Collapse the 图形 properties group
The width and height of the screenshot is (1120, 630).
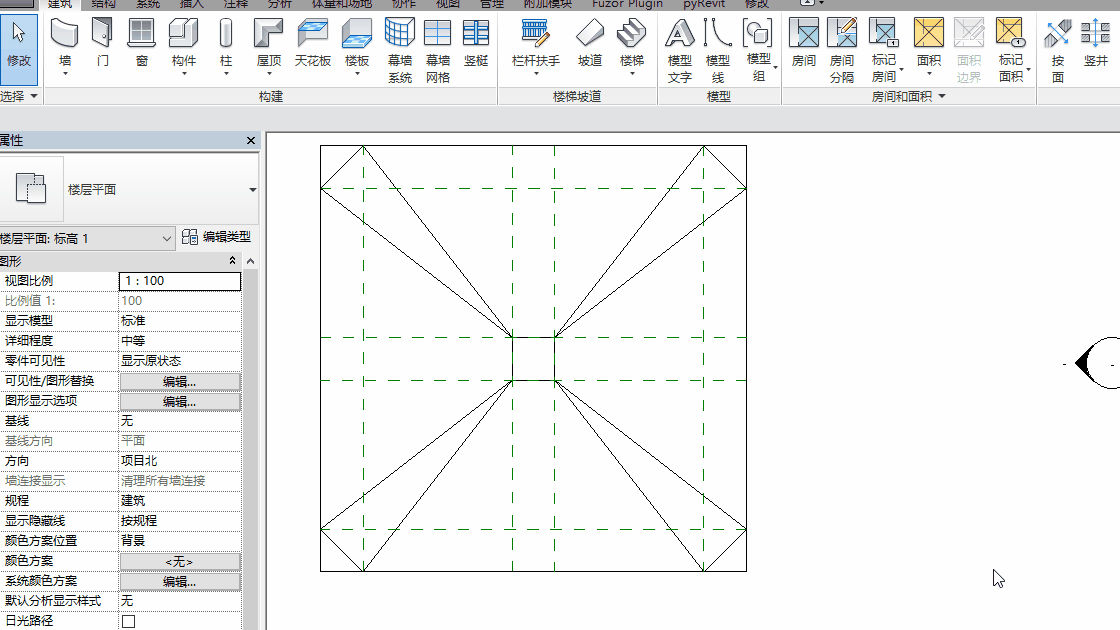(x=232, y=261)
